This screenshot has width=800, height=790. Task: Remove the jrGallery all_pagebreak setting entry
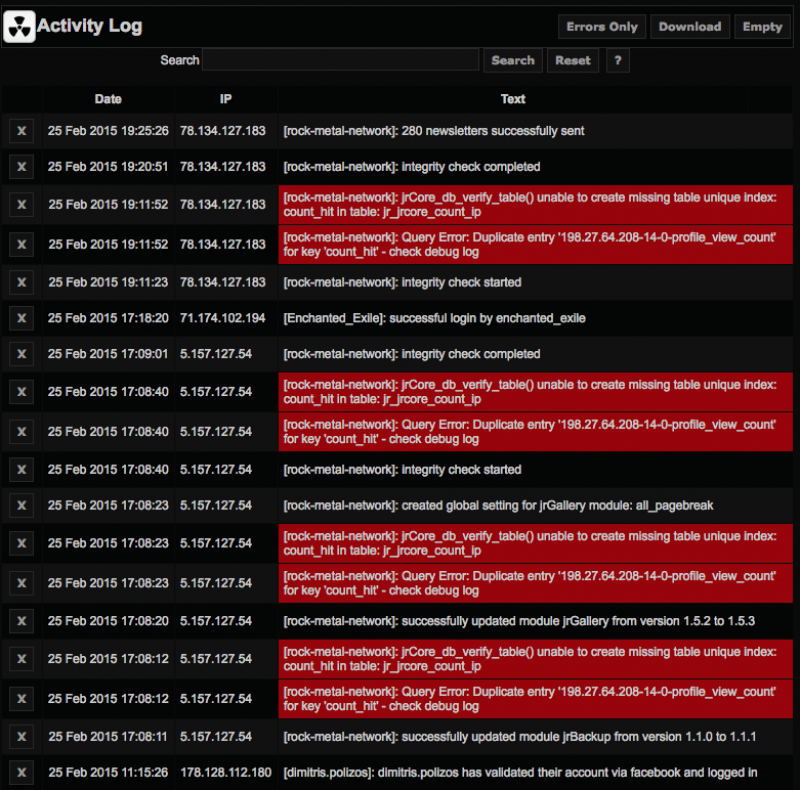21,506
